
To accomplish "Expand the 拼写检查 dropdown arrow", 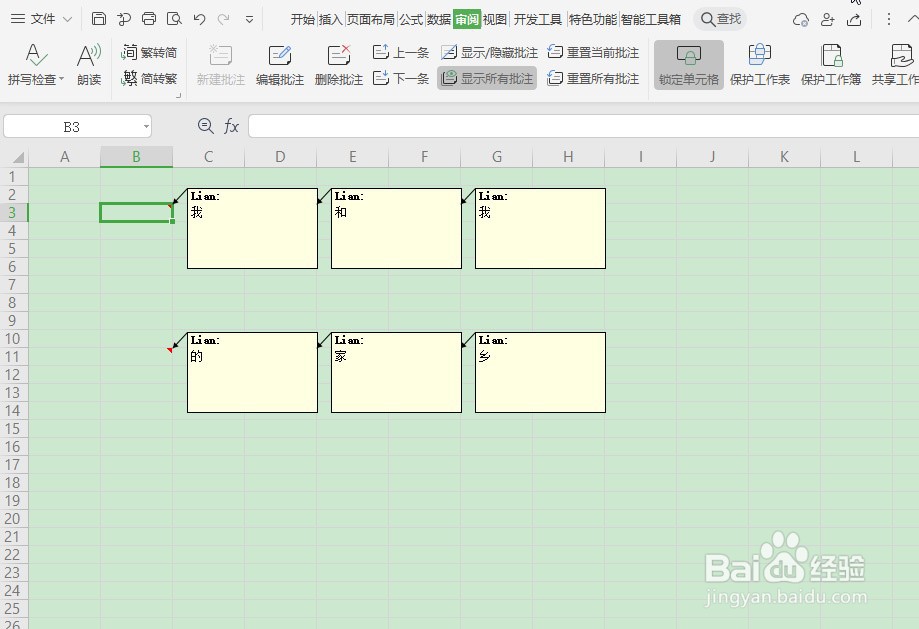I will (x=61, y=79).
